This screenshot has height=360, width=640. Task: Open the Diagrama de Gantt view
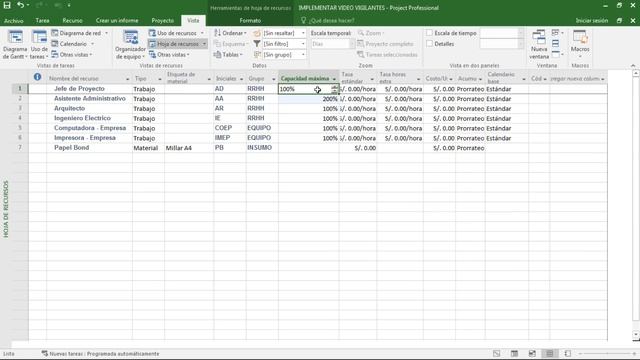tap(15, 45)
